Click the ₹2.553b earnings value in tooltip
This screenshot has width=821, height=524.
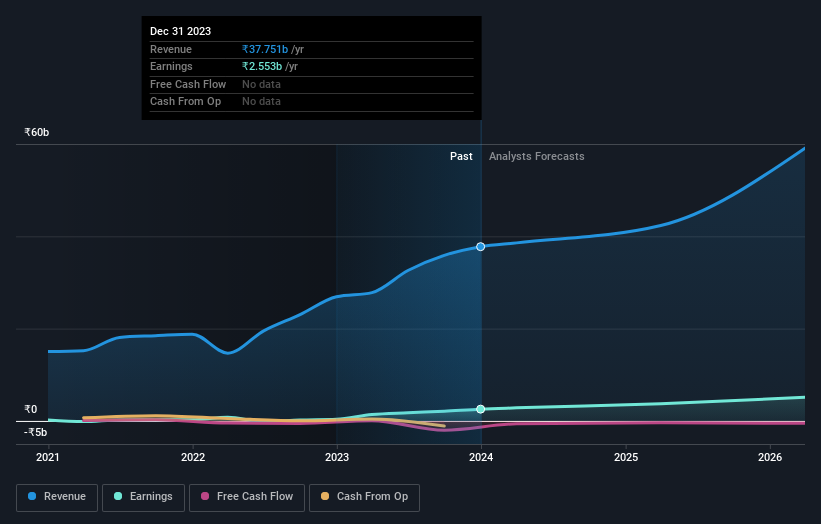tap(262, 66)
